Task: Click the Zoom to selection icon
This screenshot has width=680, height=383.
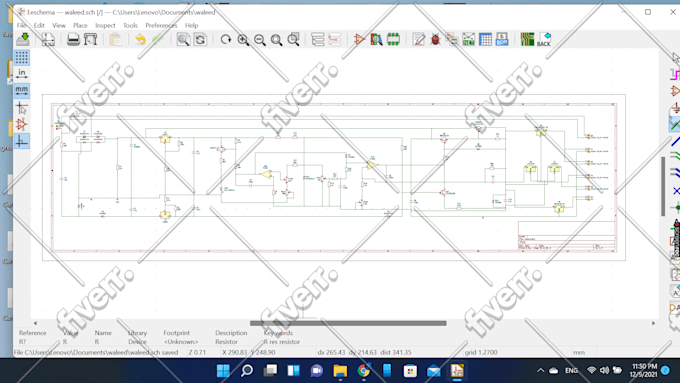Action: coord(294,39)
